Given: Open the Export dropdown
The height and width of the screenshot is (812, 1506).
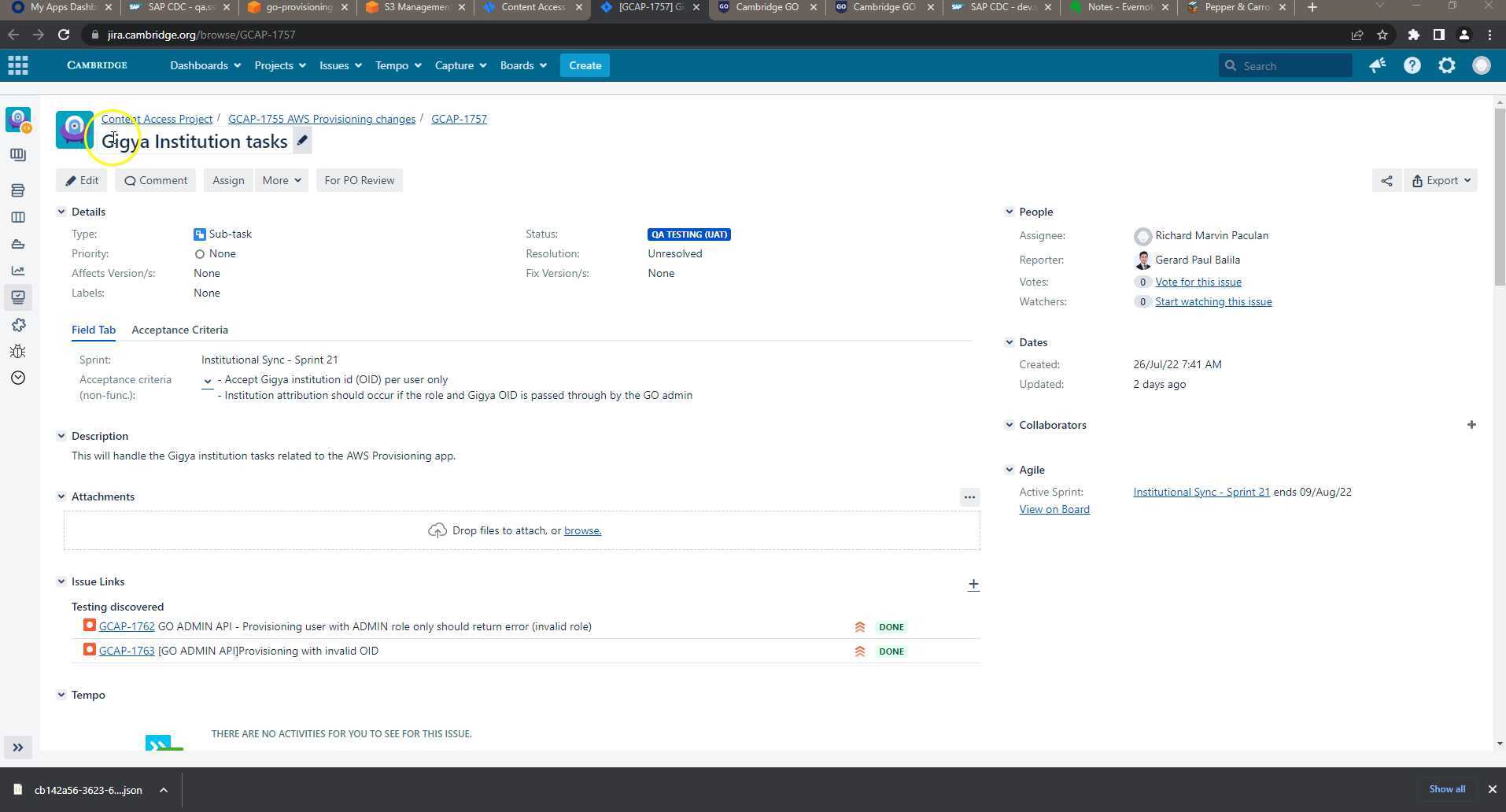Looking at the screenshot, I should [x=1440, y=180].
